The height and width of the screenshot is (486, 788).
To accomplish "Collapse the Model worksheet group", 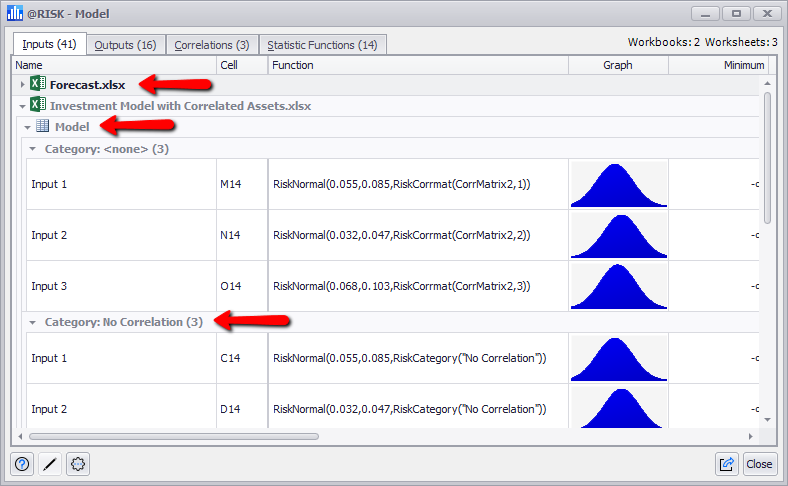I will click(28, 127).
